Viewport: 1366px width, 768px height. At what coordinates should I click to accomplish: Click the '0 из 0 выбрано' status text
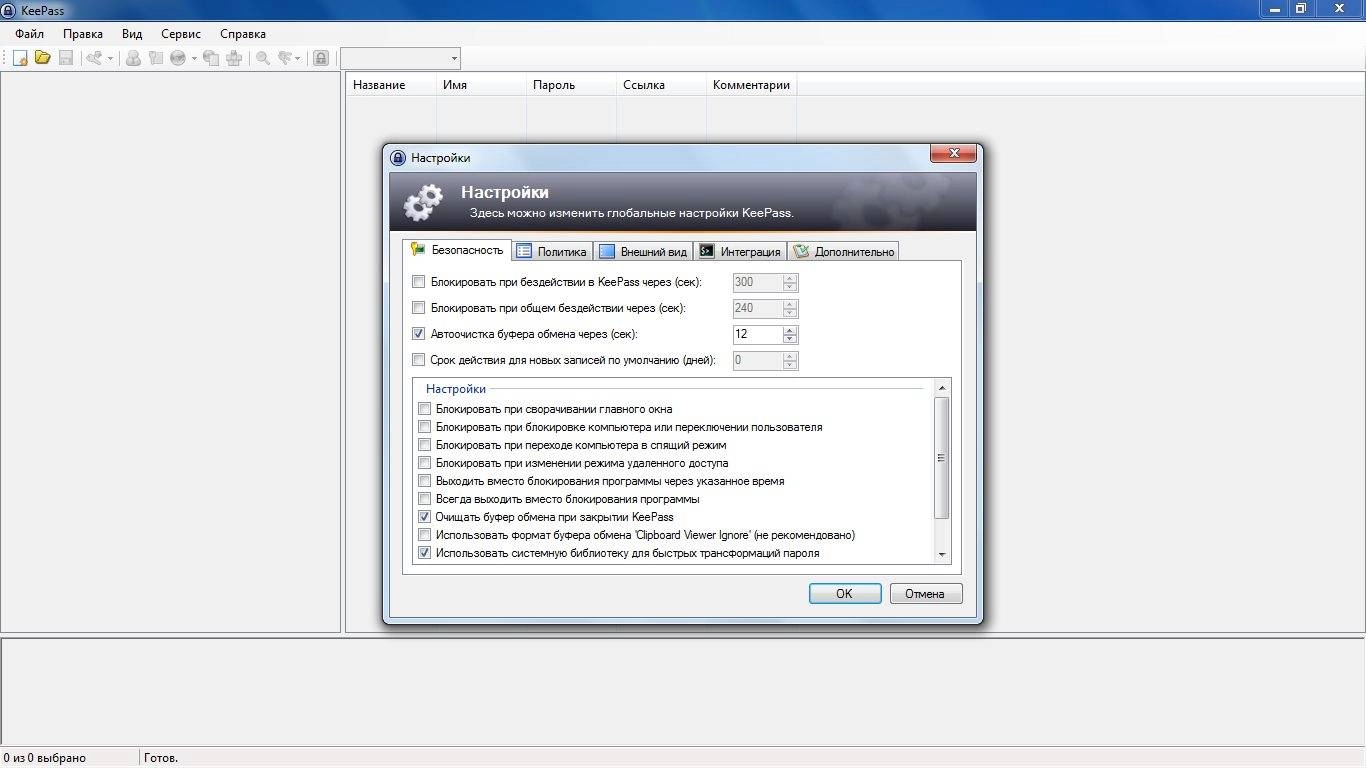45,758
